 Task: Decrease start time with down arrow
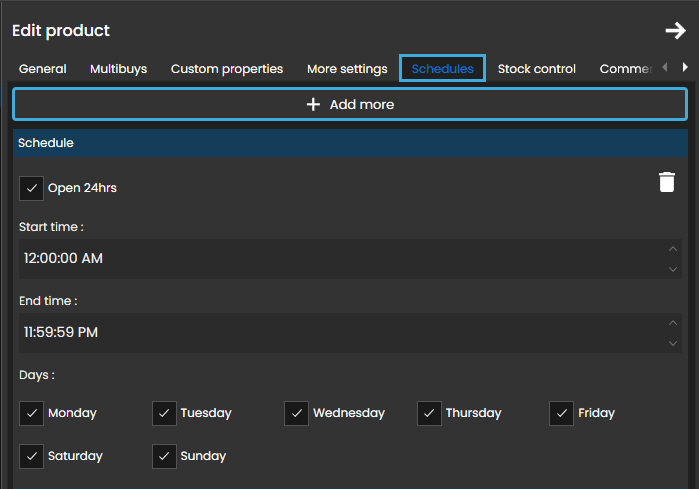(x=673, y=268)
